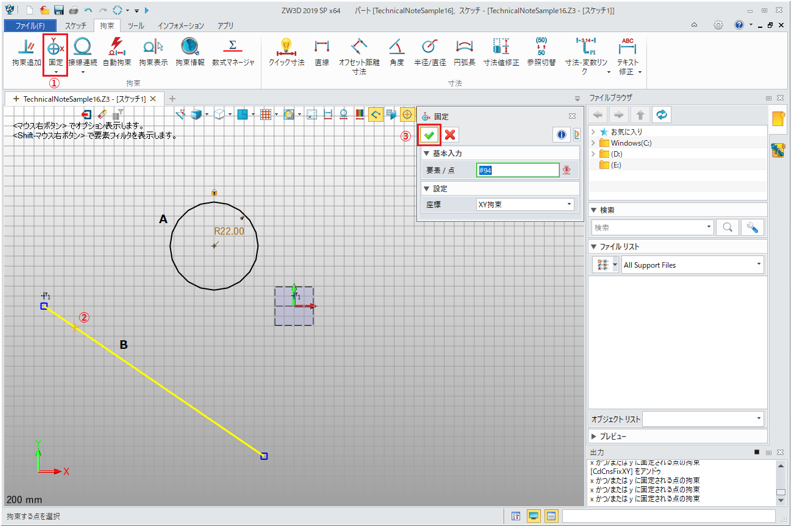Confirm with the green checkmark button
This screenshot has height=526, width=791.
429,135
